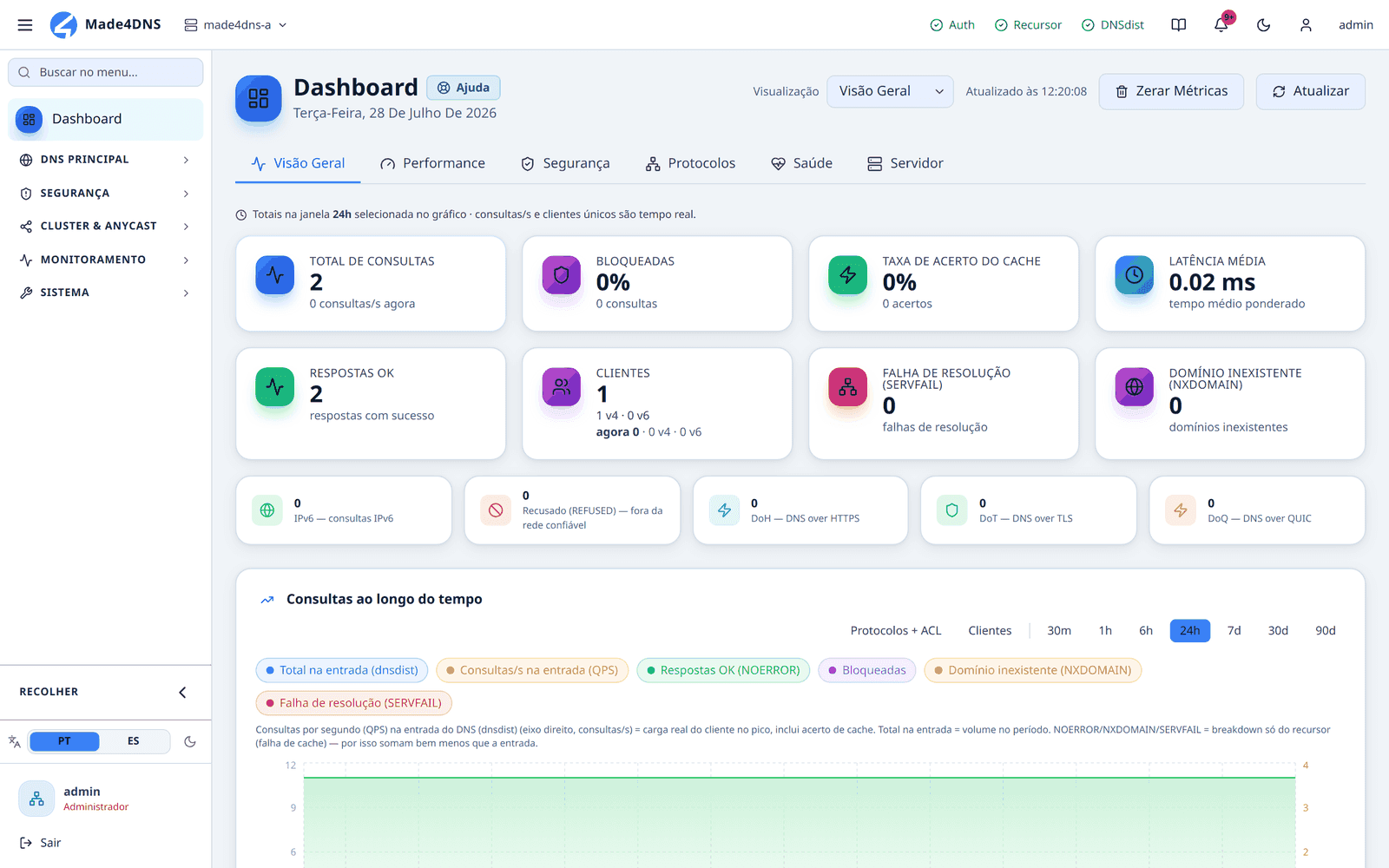The image size is (1389, 868).
Task: Select the 30m time range
Action: [x=1059, y=631]
